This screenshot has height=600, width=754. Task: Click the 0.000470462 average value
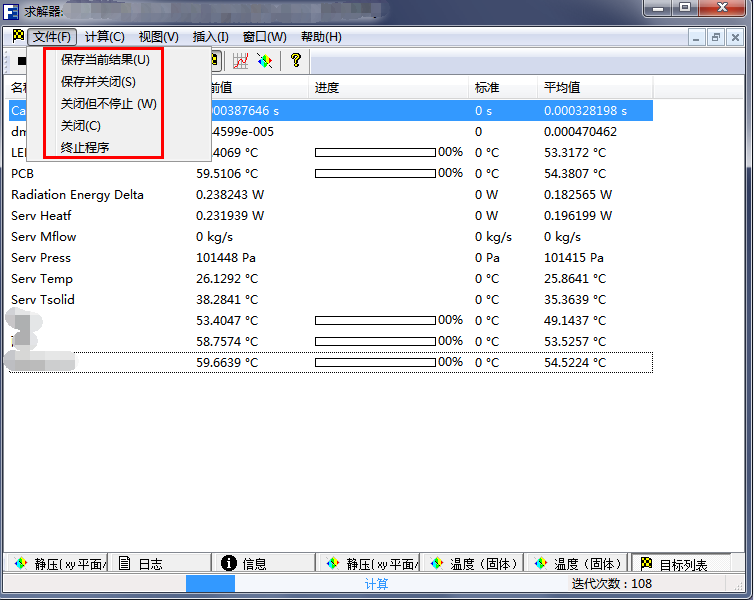click(x=580, y=132)
